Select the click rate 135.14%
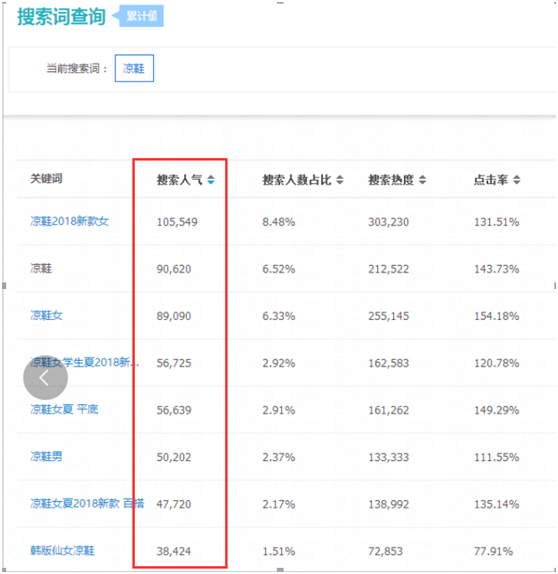The height and width of the screenshot is (574, 558). [x=497, y=504]
